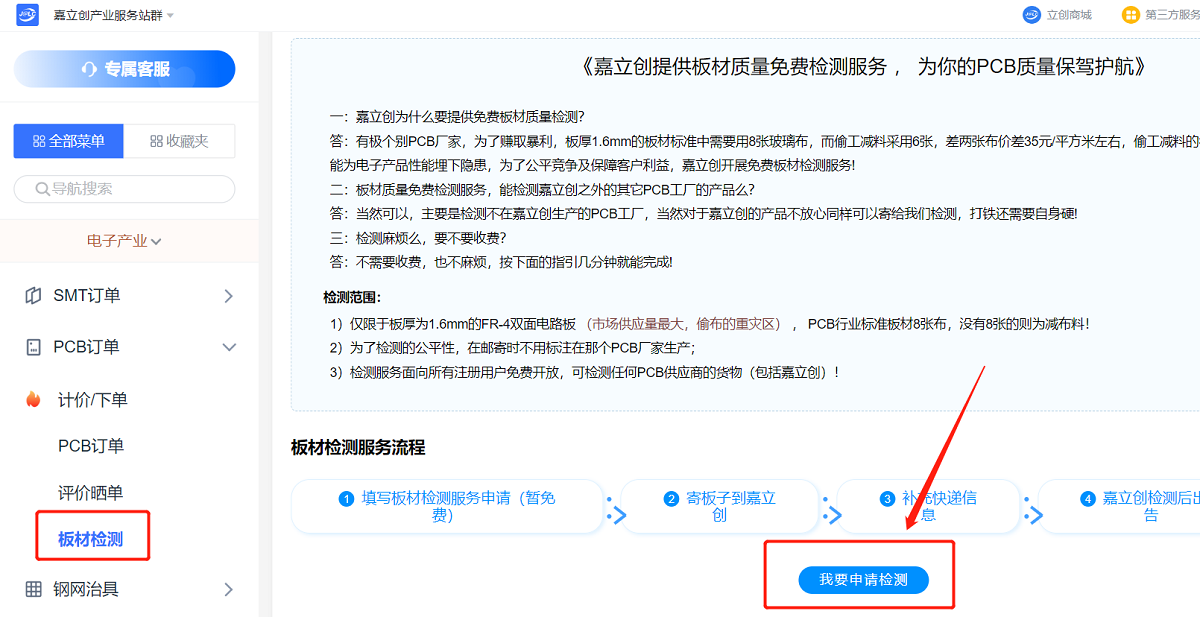Click the left sidebar vertical scrollbar
This screenshot has height=617, width=1200.
point(265,325)
